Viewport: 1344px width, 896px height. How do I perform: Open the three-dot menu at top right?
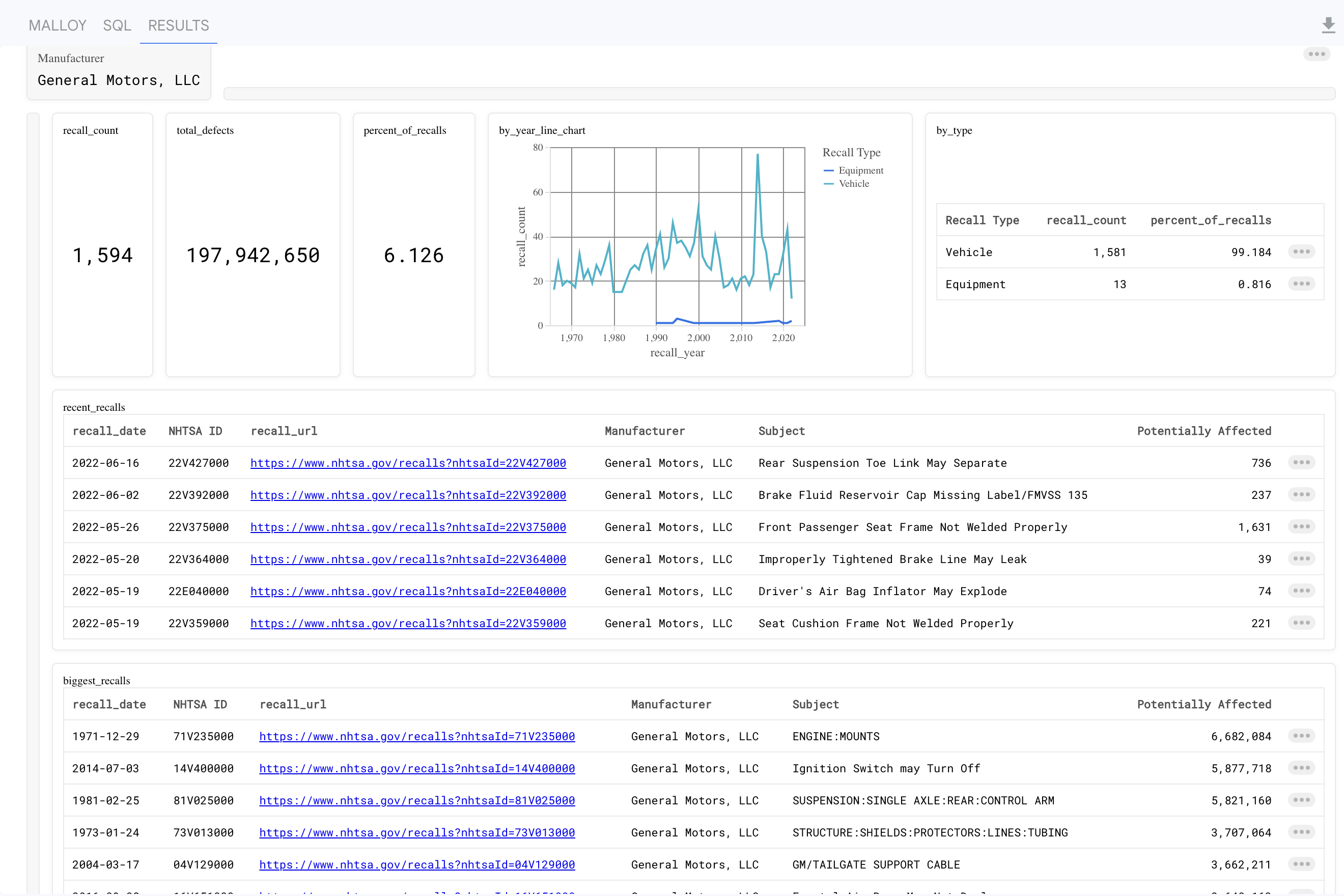click(x=1317, y=54)
